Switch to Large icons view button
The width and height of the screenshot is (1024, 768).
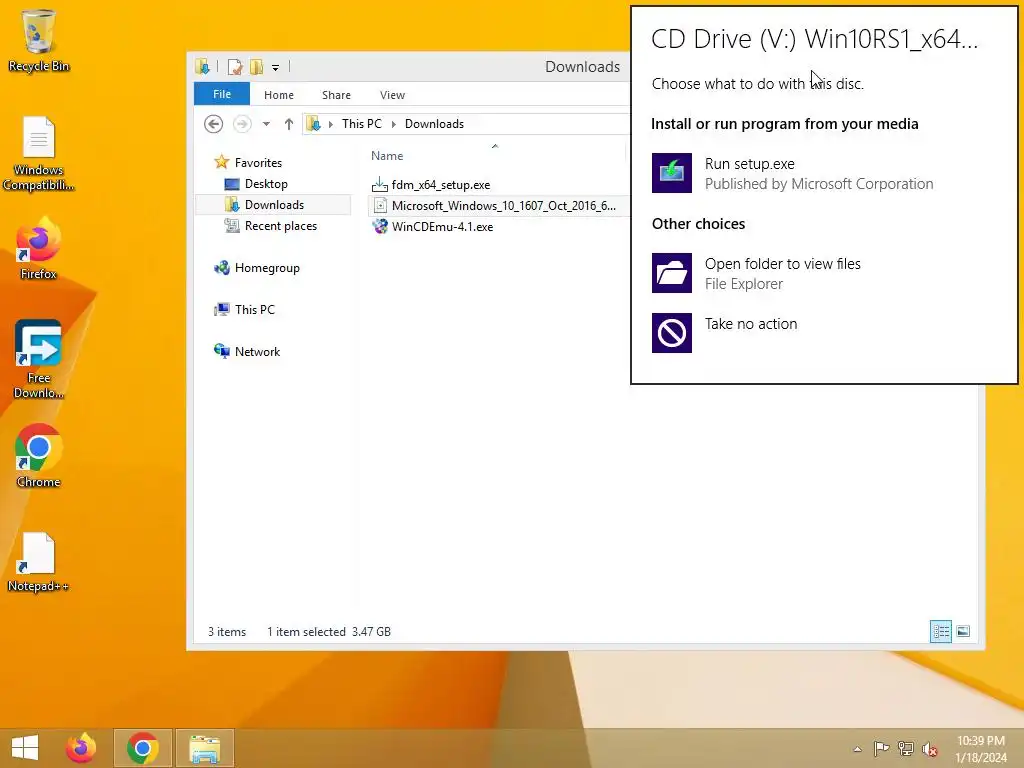pos(963,632)
